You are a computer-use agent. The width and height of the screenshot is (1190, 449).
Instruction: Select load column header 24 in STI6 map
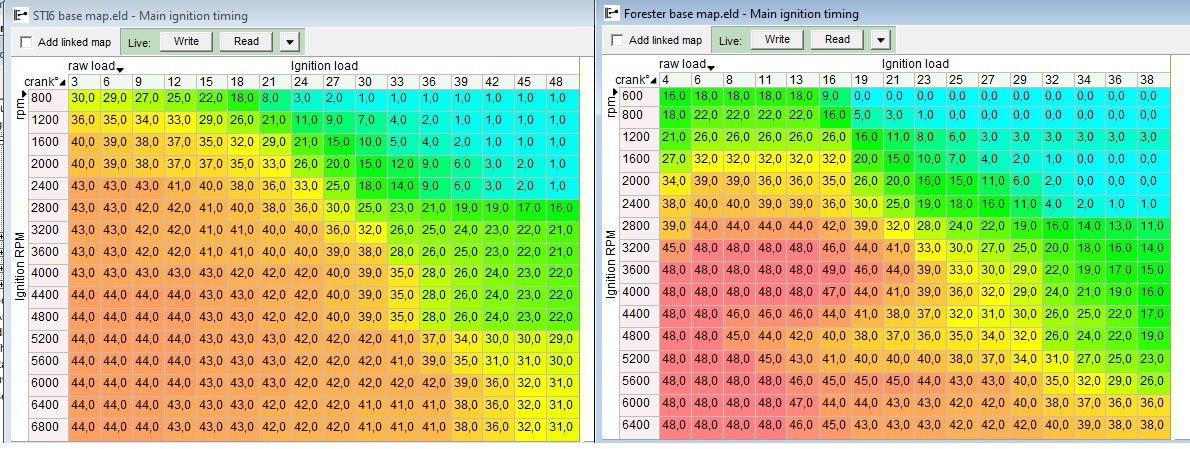coord(307,82)
